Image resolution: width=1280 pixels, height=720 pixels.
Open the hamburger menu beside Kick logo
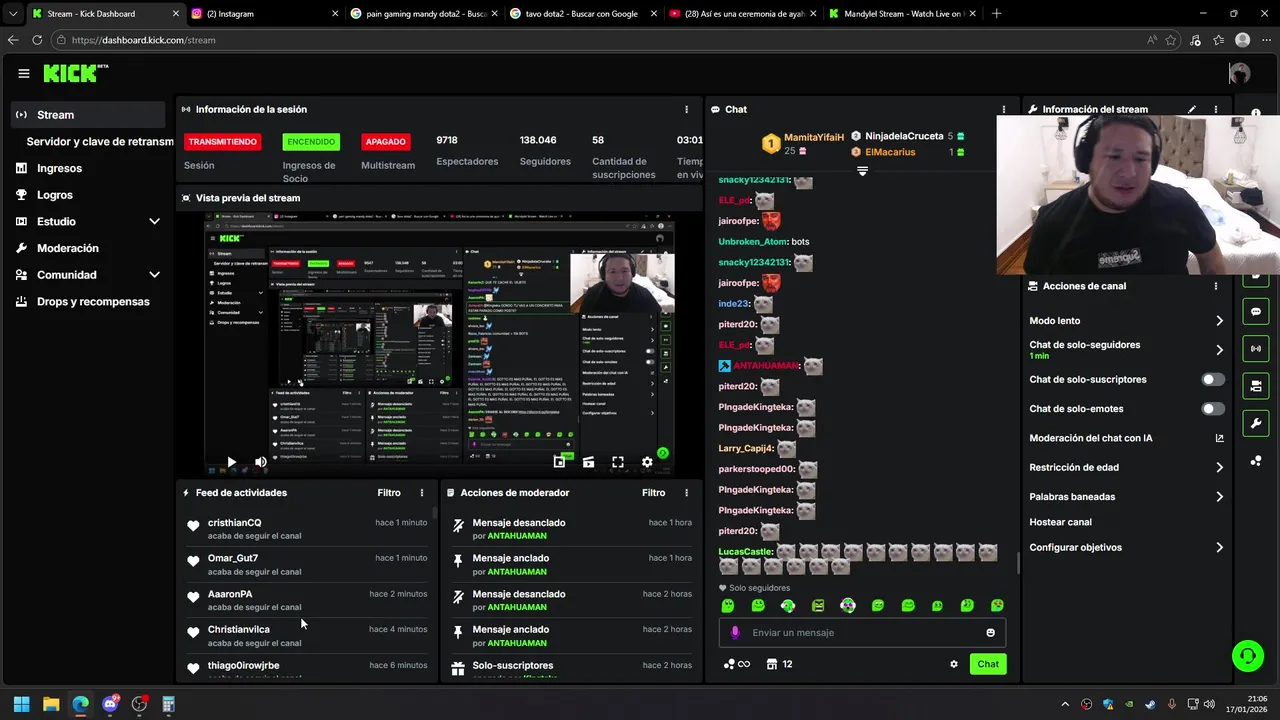pos(24,73)
